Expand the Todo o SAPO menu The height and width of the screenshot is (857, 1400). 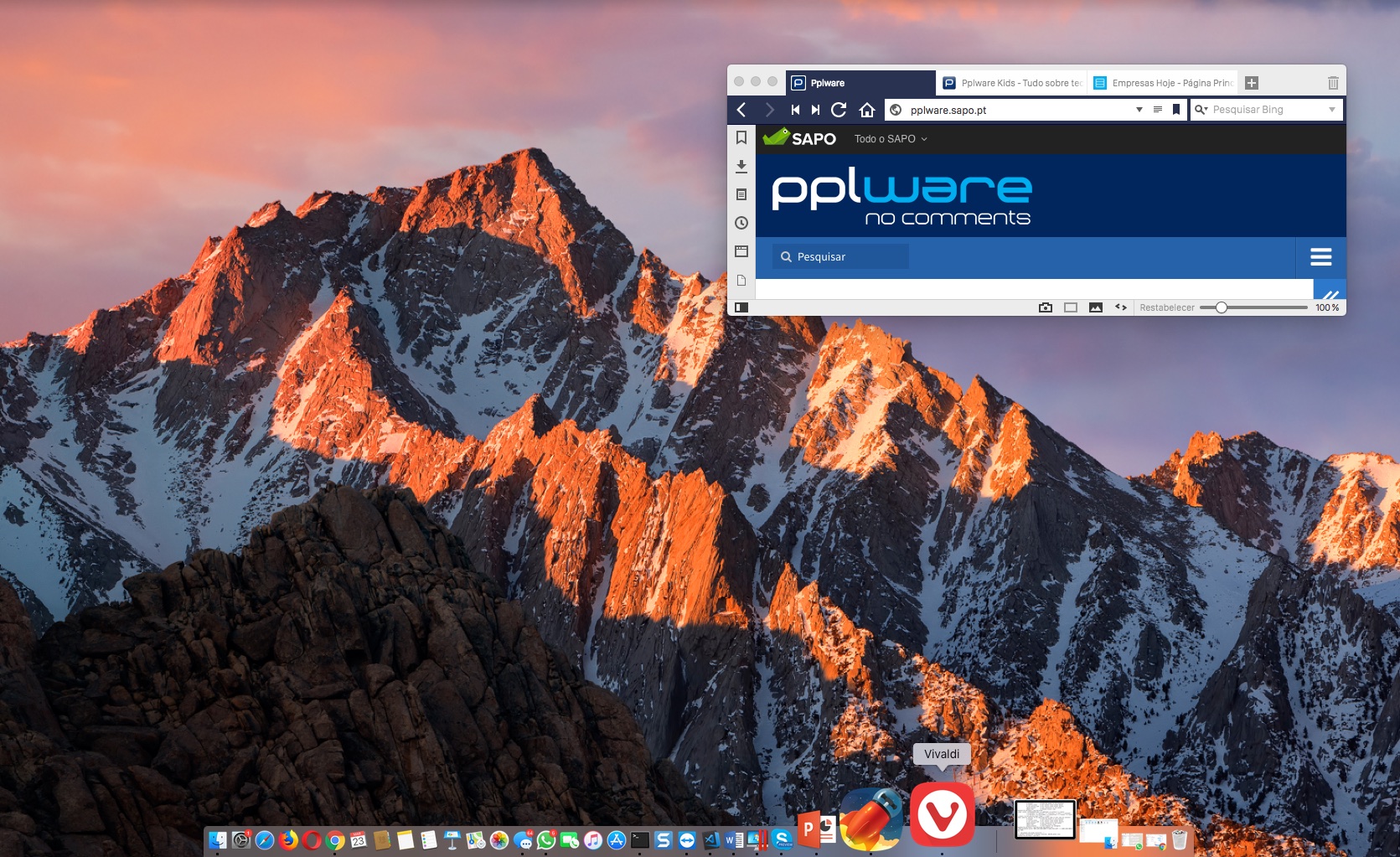point(891,139)
